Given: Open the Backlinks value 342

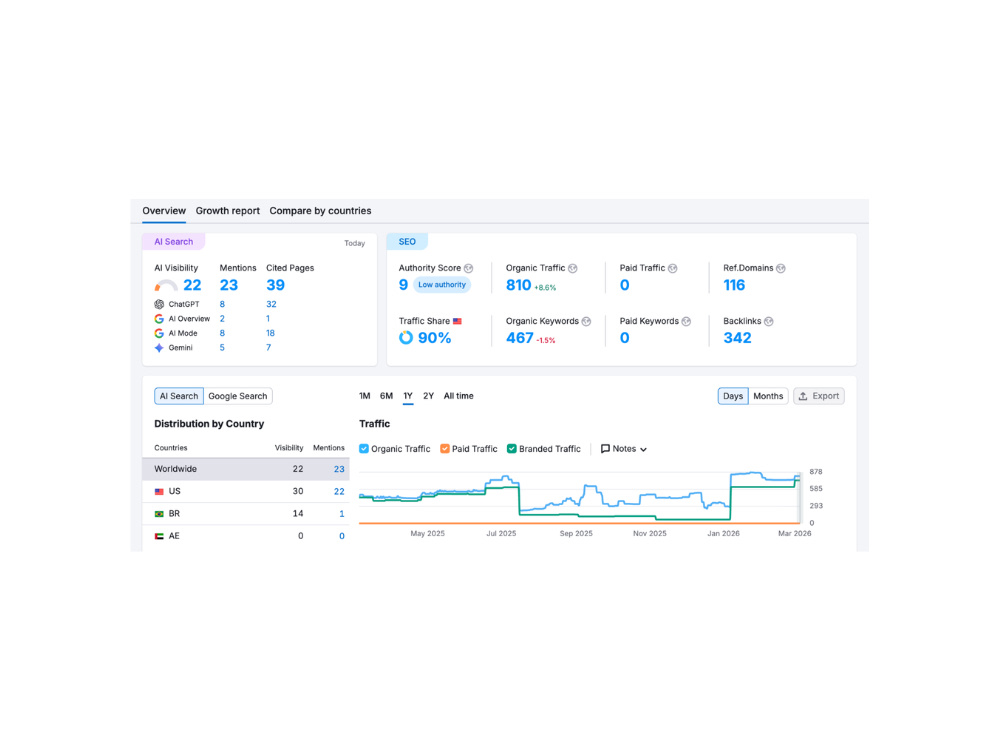Looking at the screenshot, I should 737,338.
